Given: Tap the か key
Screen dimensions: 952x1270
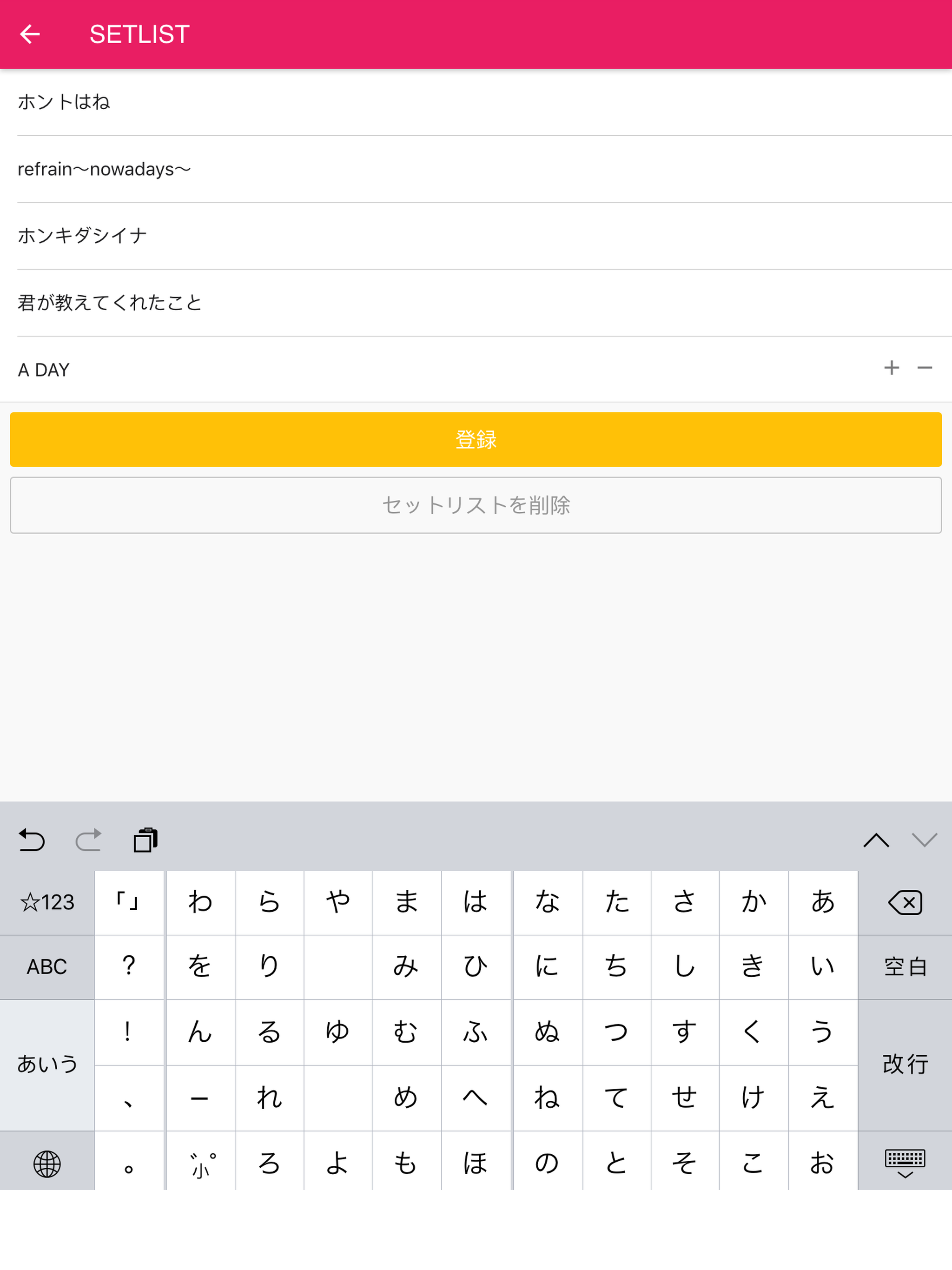Looking at the screenshot, I should click(754, 903).
